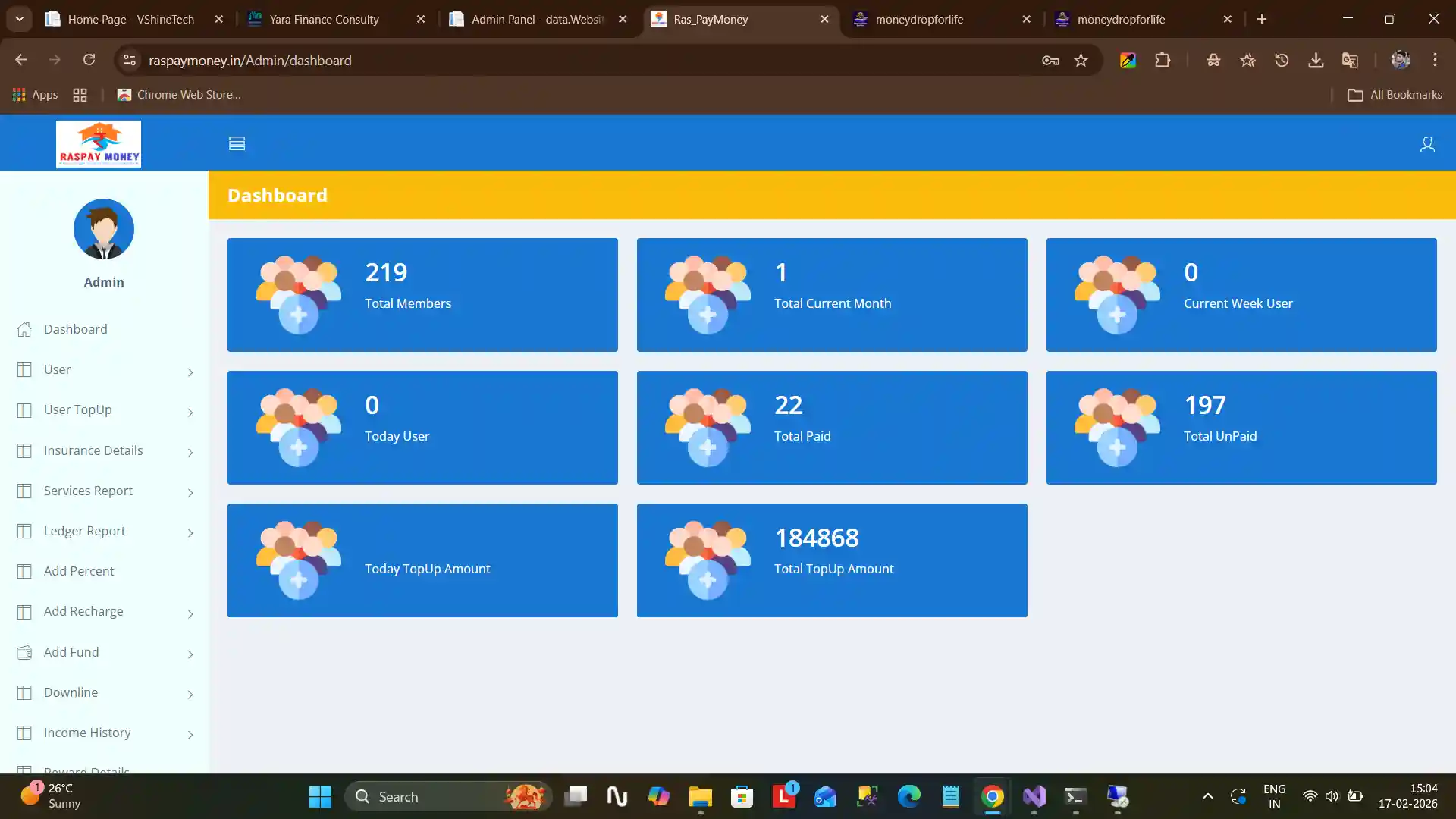Toggle the browser profile avatar menu

click(1401, 60)
